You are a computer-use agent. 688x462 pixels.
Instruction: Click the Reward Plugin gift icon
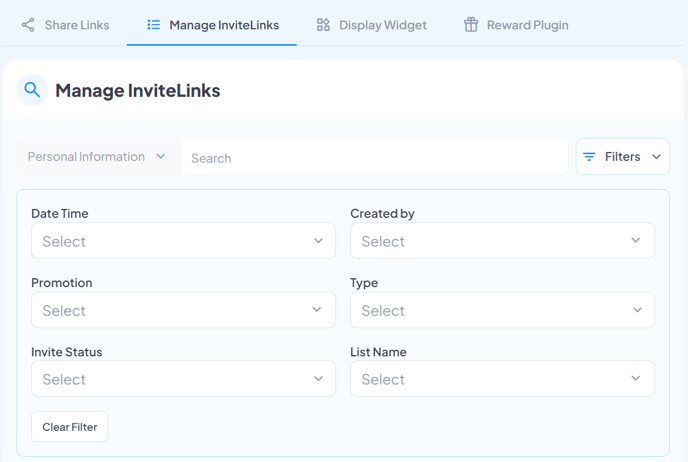pos(471,25)
